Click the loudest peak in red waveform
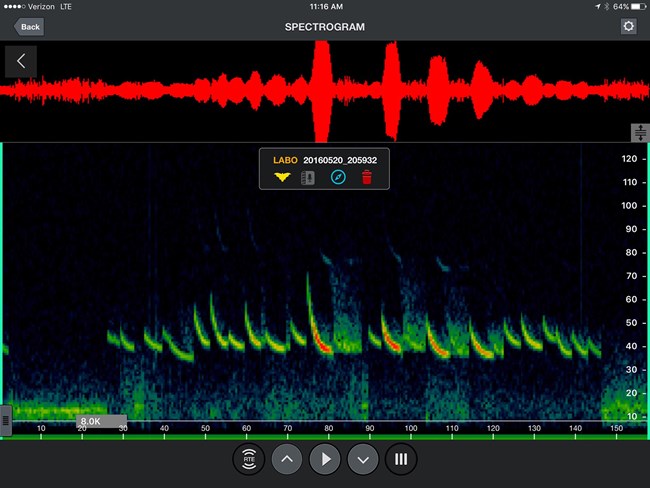 [x=323, y=91]
